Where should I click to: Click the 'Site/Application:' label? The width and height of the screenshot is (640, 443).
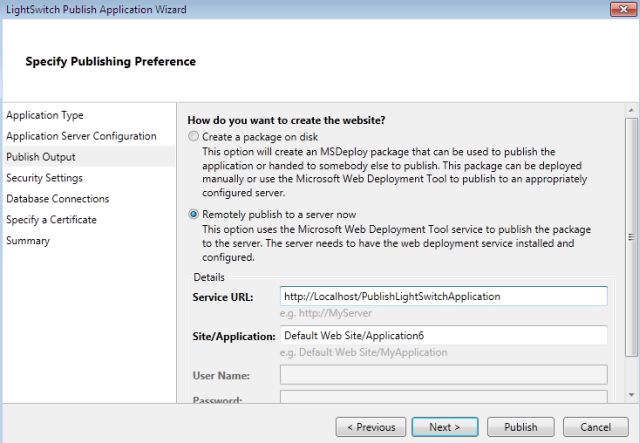pyautogui.click(x=234, y=336)
